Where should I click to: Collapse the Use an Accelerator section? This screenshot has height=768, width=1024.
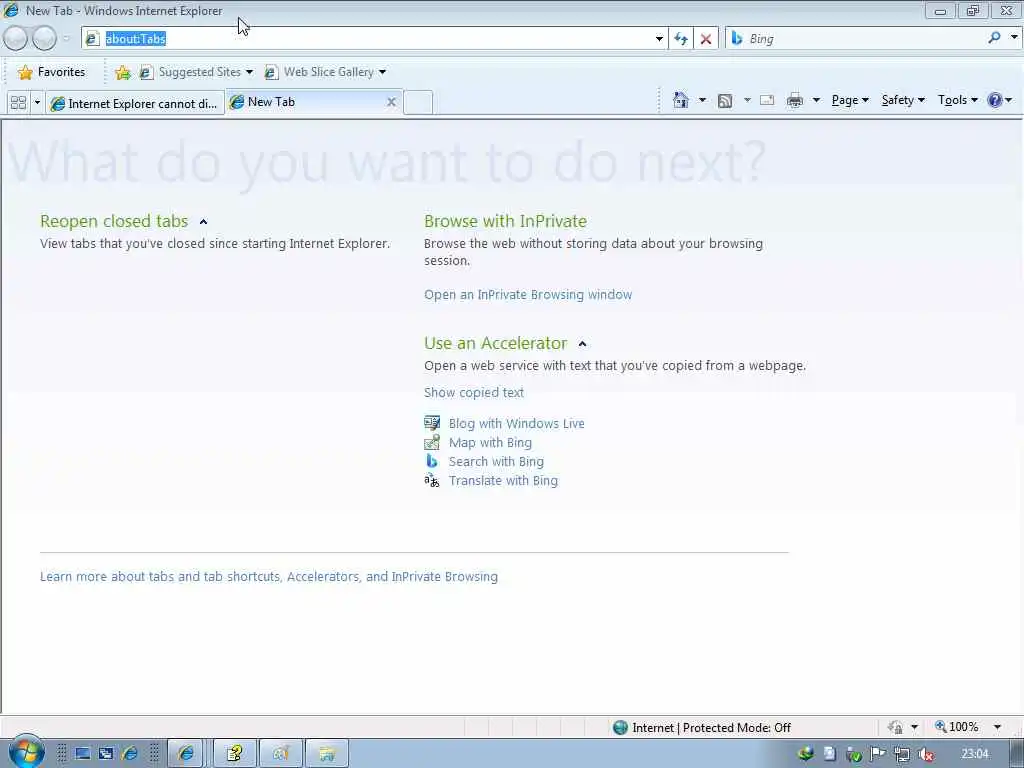point(583,344)
